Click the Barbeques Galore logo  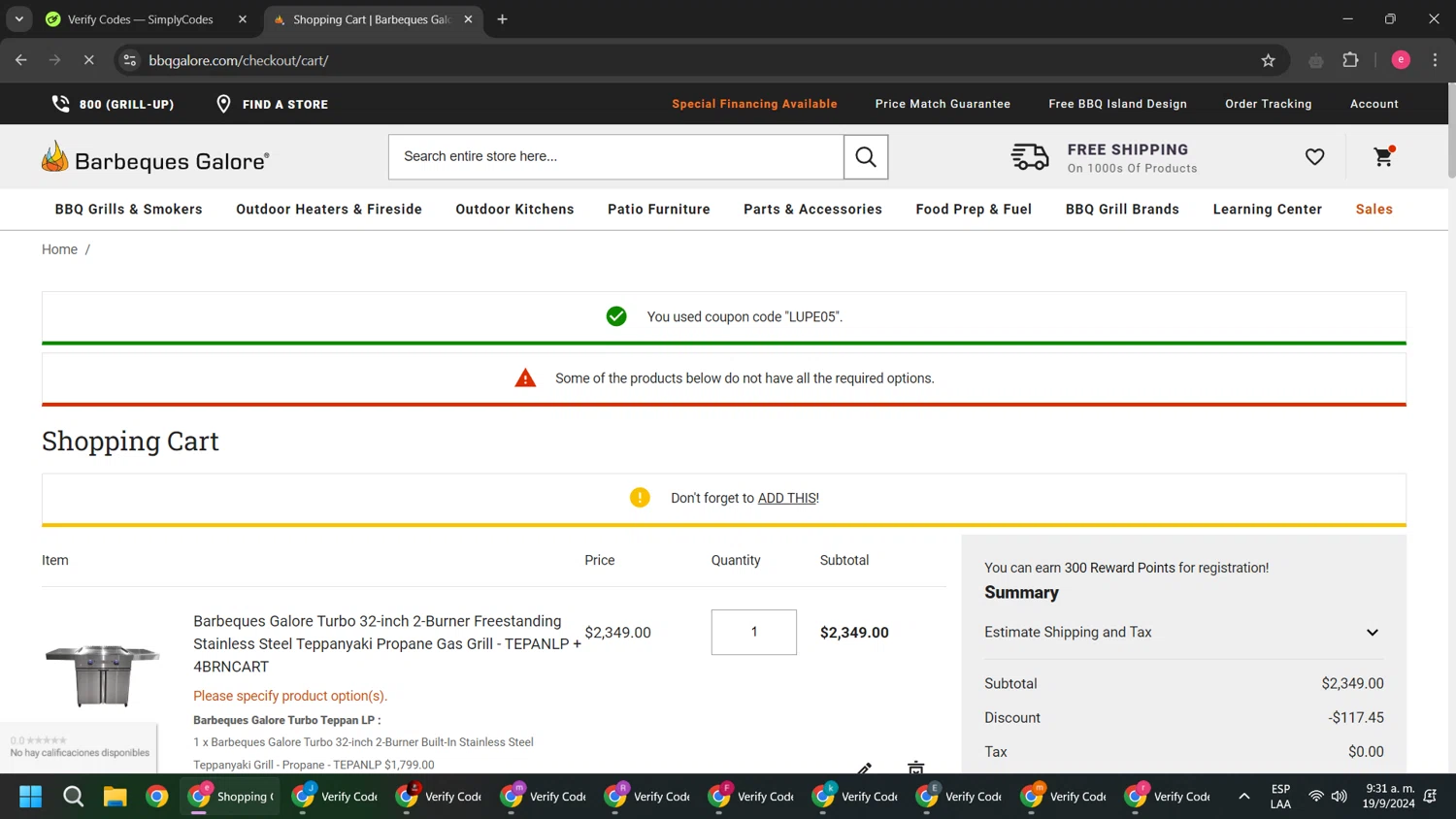(155, 157)
